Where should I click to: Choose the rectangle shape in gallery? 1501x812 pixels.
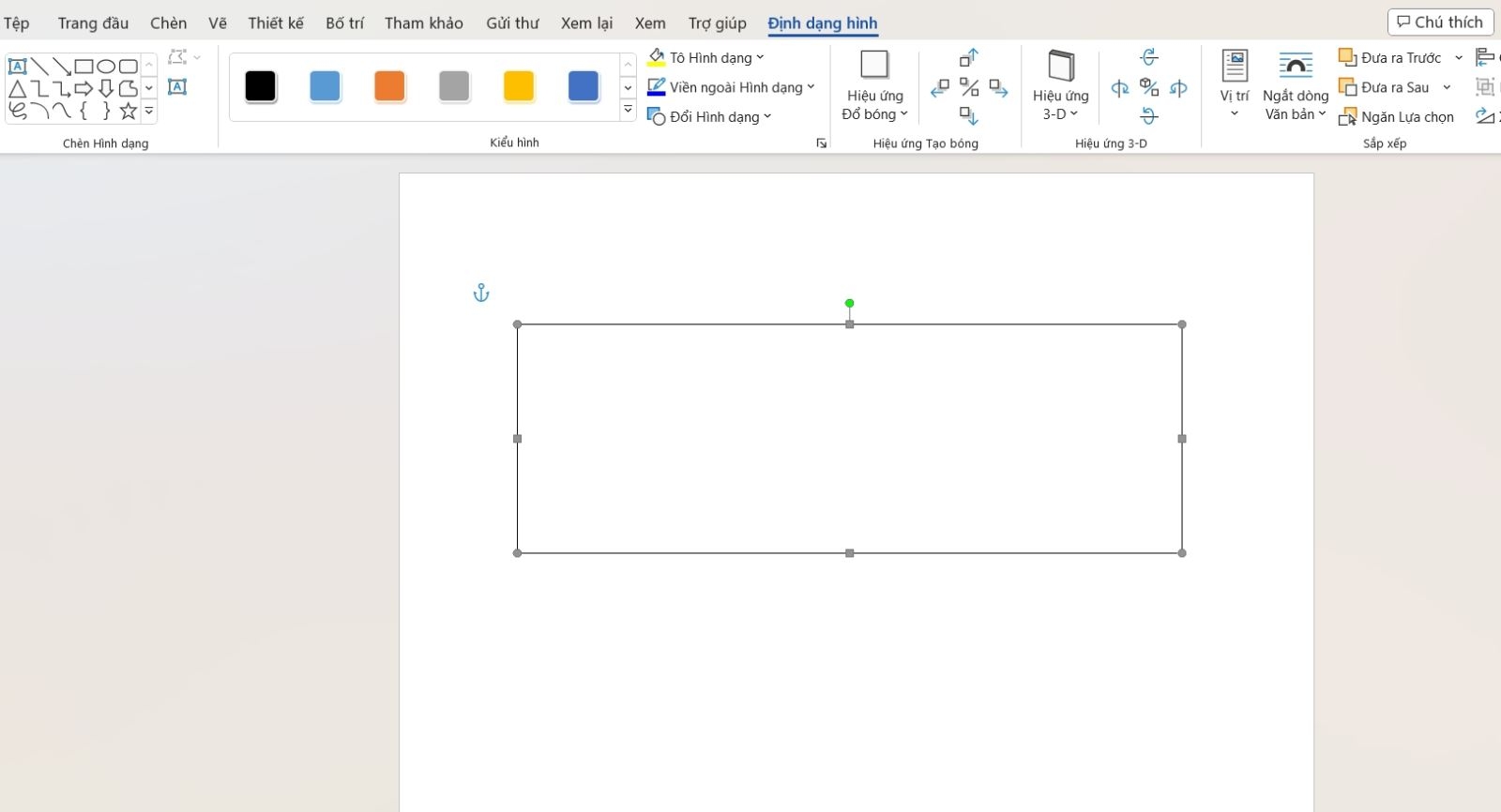click(83, 67)
